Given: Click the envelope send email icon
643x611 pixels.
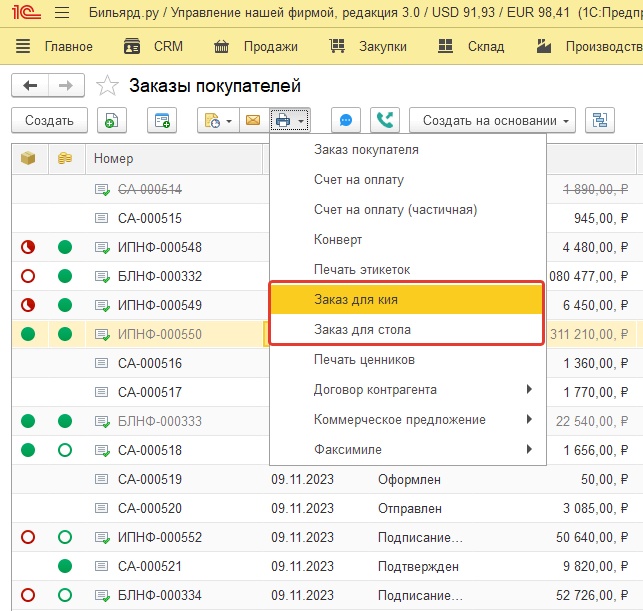Looking at the screenshot, I should click(x=253, y=121).
